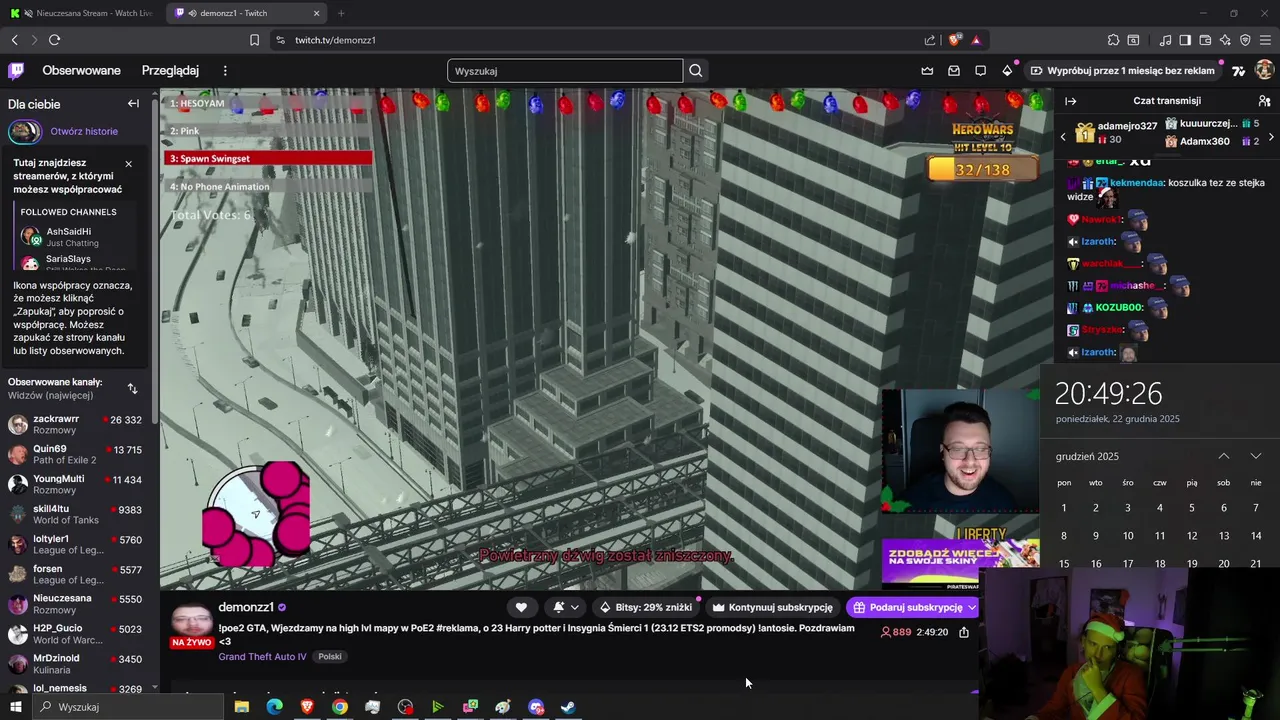Open the Leo AI sparkle icon
1280x720 pixels.
point(1225,40)
